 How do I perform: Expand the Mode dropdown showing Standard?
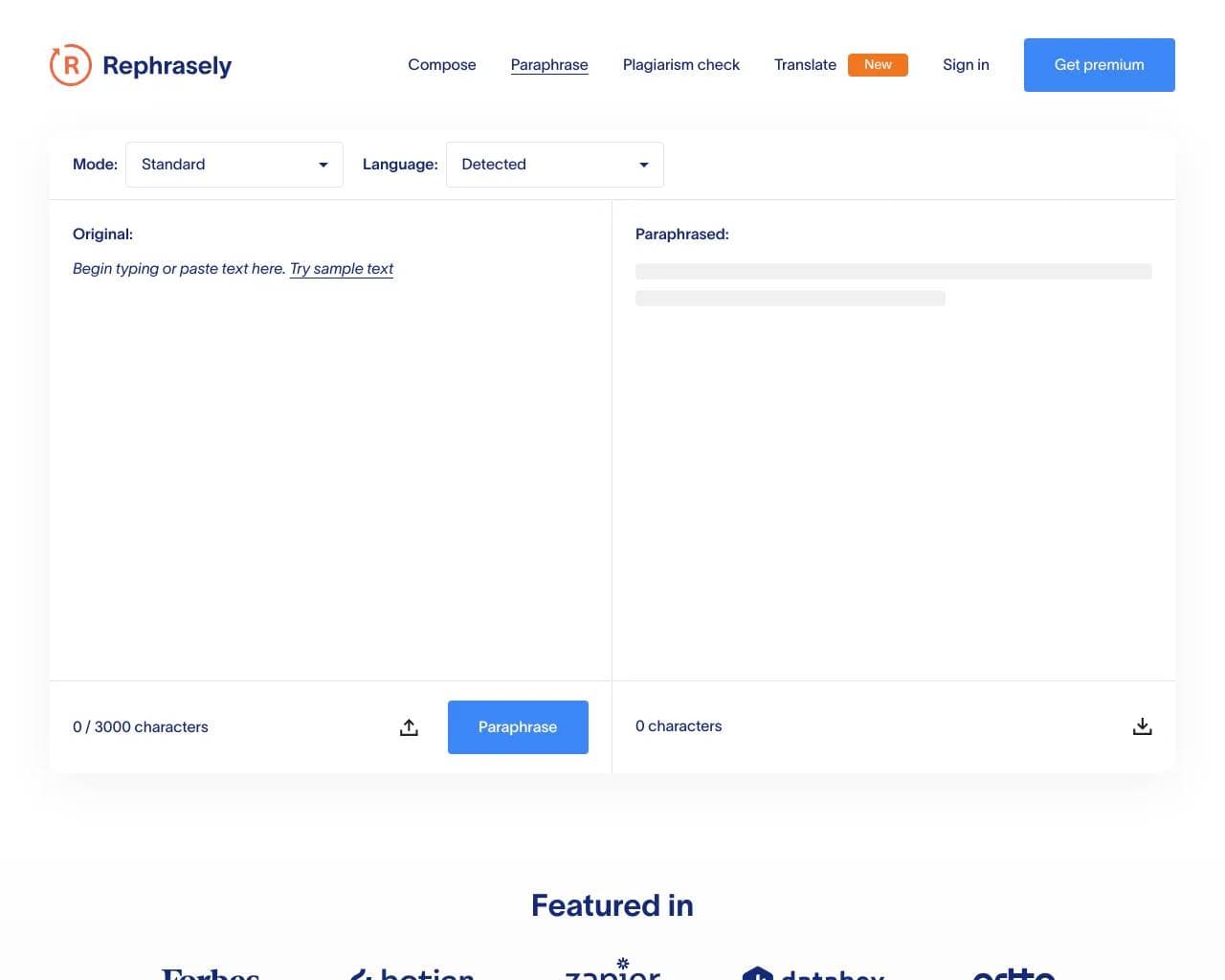coord(234,165)
